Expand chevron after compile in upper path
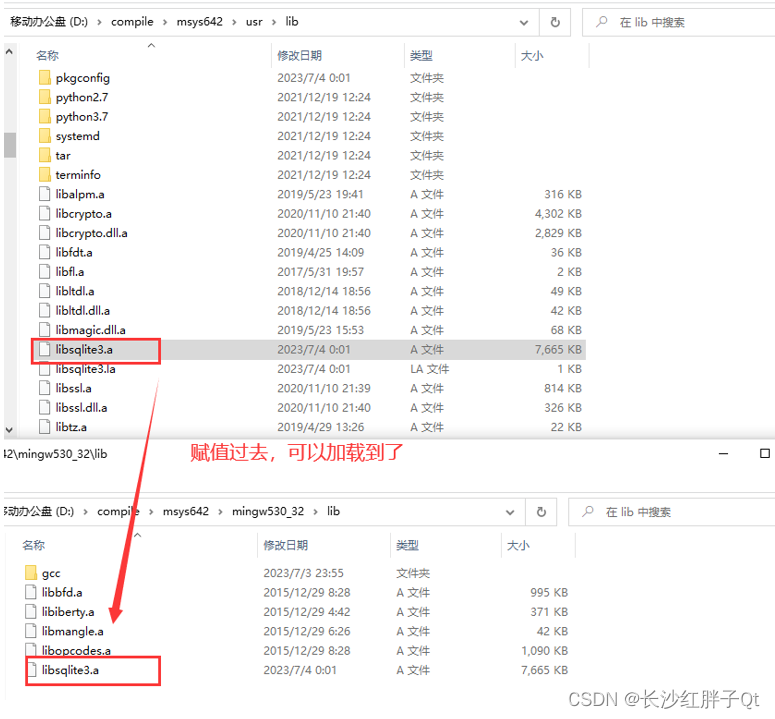This screenshot has width=775, height=719. [165, 22]
